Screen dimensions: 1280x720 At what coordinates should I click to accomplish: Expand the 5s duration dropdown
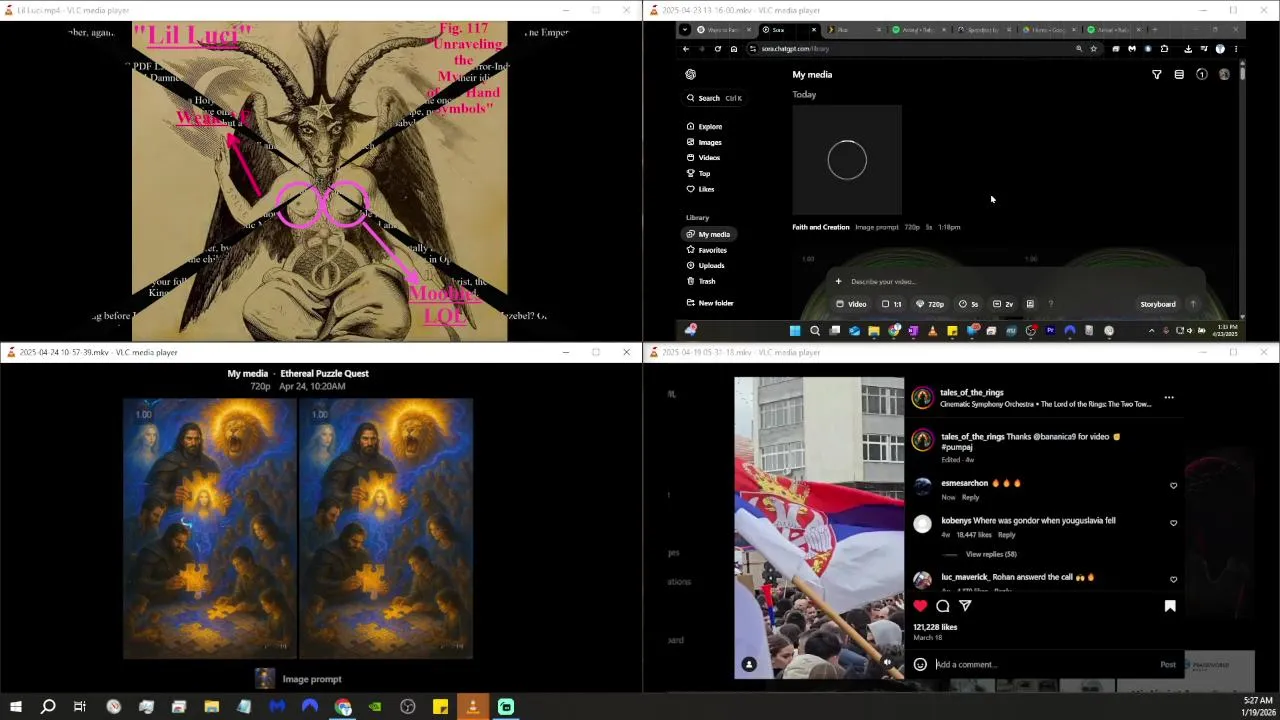pos(969,304)
